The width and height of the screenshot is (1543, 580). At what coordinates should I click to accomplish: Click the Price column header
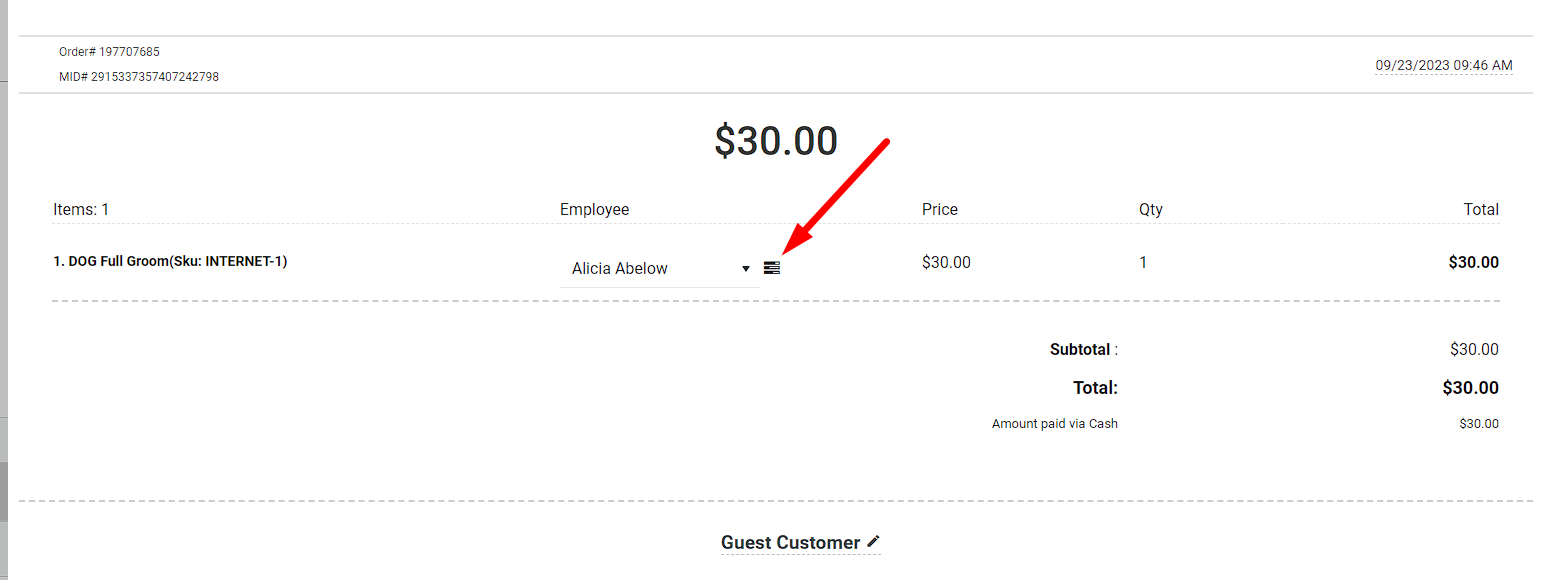pyautogui.click(x=940, y=209)
